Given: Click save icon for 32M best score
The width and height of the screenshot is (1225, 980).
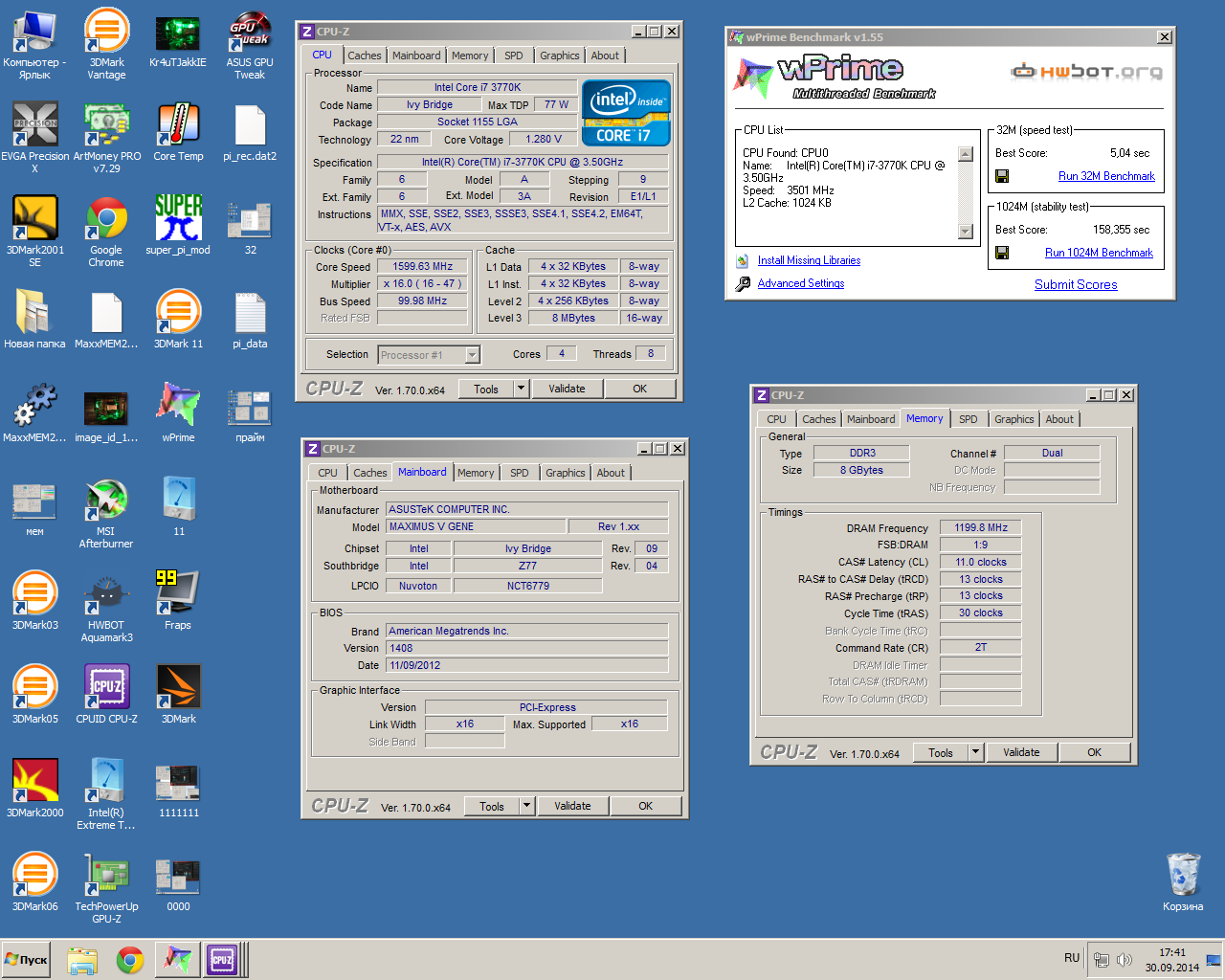Looking at the screenshot, I should click(x=1002, y=176).
